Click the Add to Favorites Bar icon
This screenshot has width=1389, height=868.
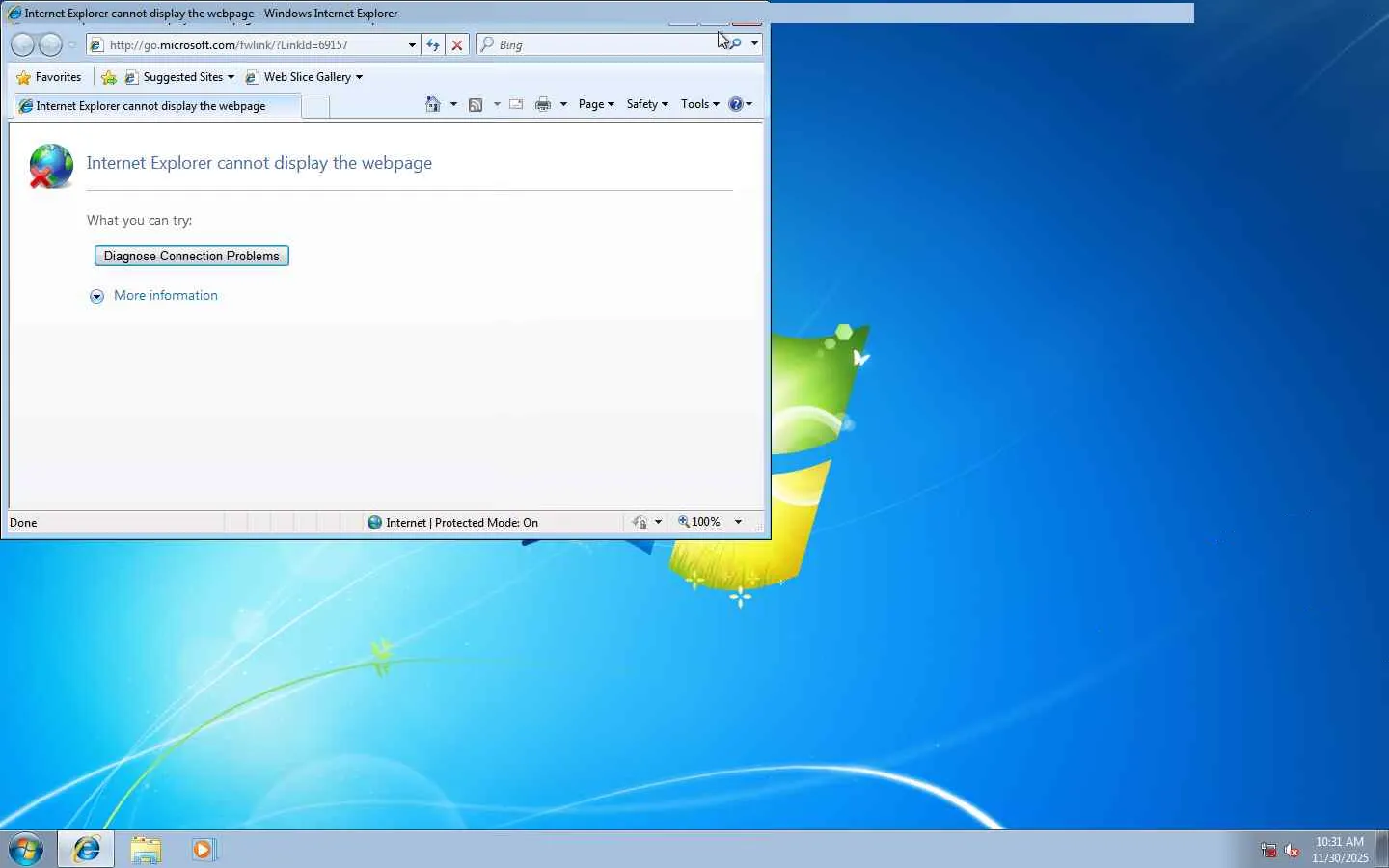(109, 77)
